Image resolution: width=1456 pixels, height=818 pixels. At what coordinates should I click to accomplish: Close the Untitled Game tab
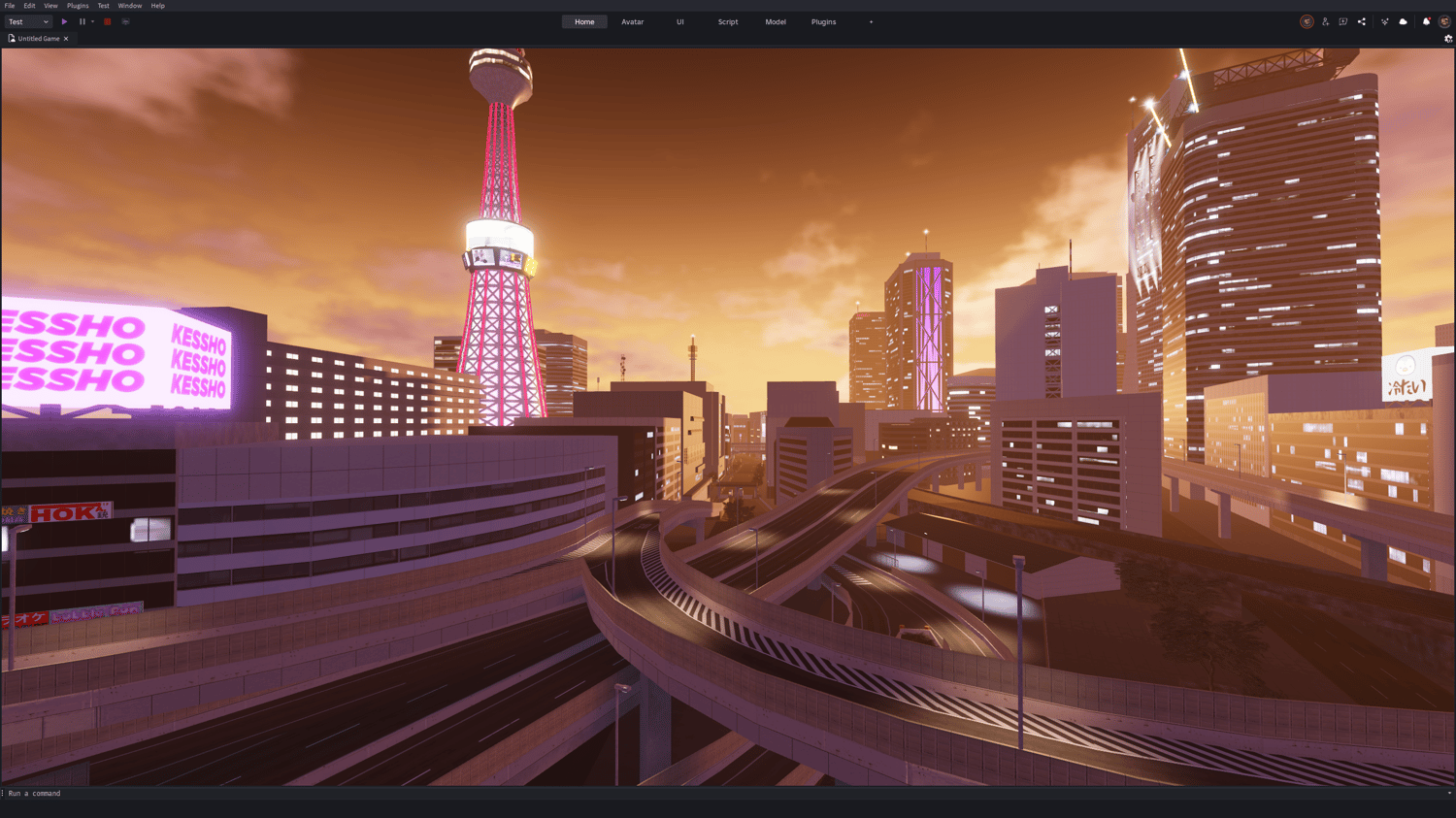(x=66, y=39)
